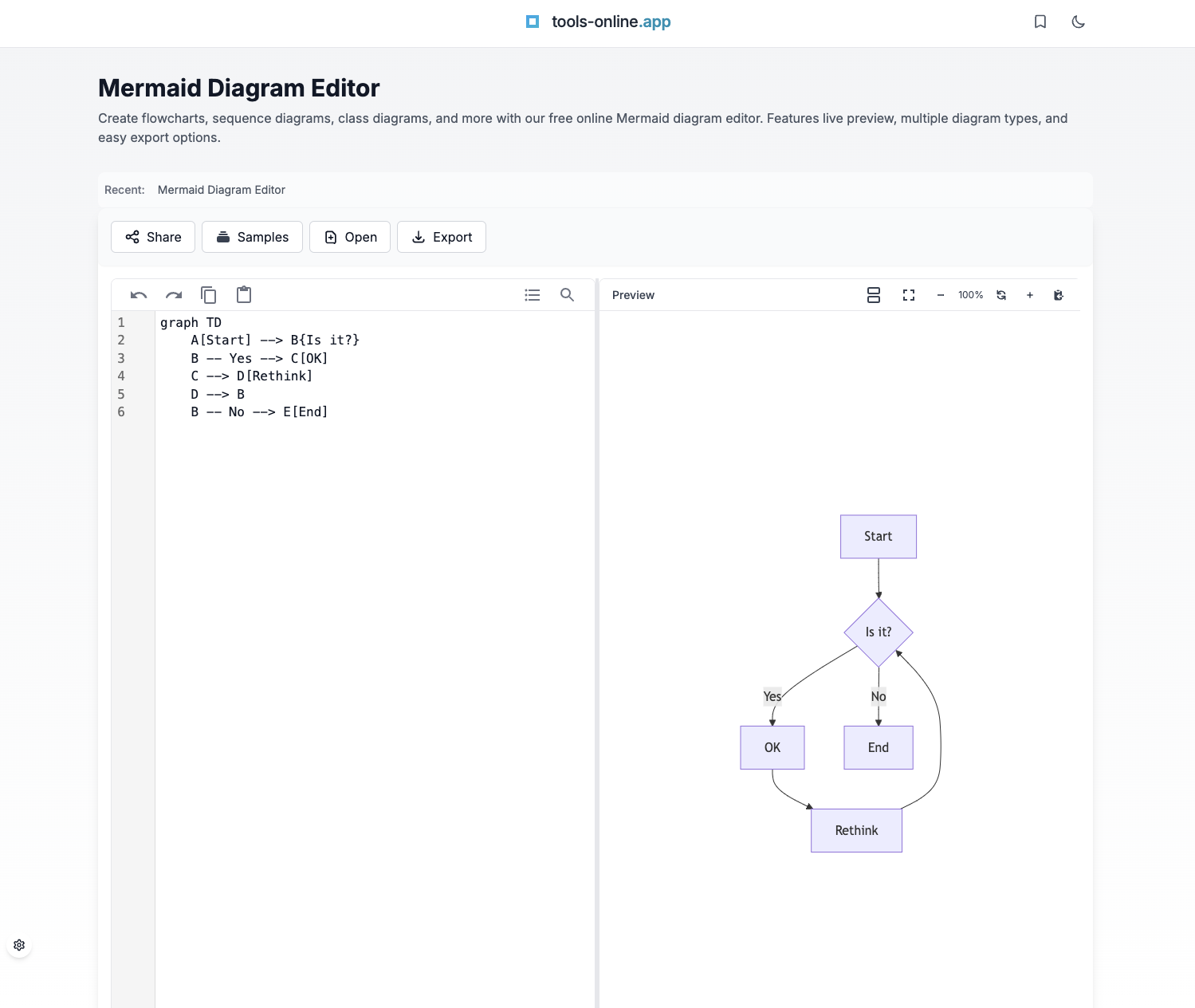
Task: Click the Mermaid Diagram Editor heading
Action: point(238,88)
